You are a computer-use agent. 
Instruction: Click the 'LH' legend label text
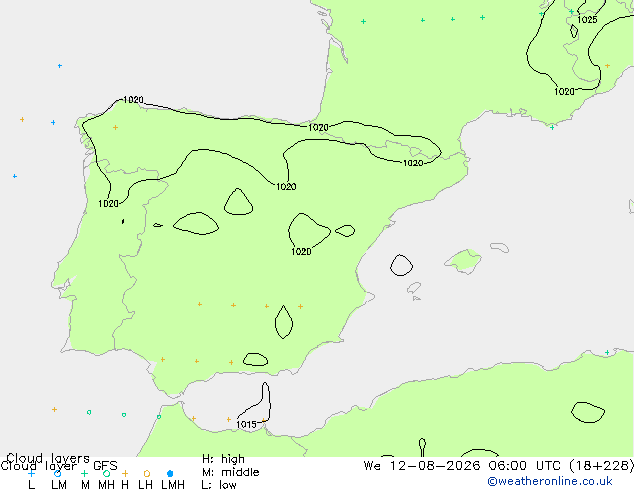(x=146, y=485)
